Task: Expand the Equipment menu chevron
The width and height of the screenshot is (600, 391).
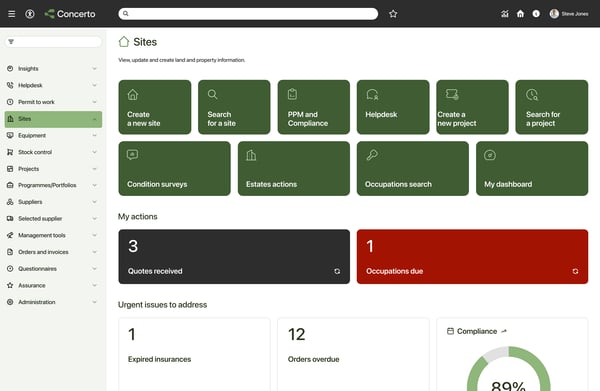Action: (x=94, y=135)
